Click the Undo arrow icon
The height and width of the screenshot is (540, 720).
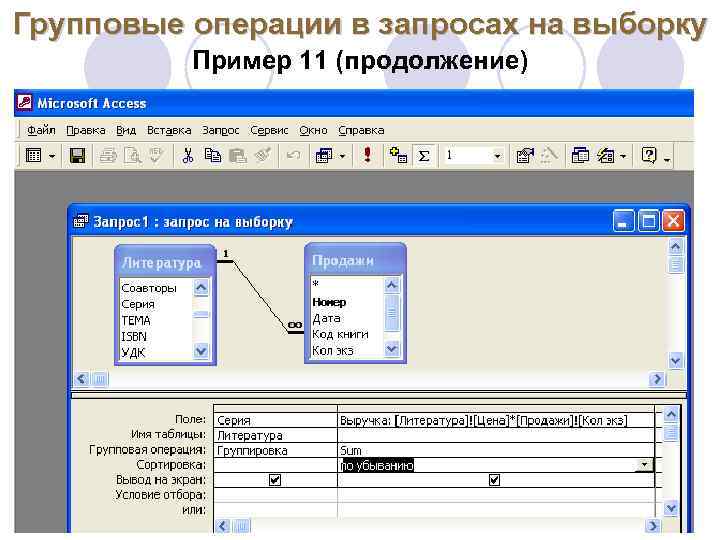pos(294,155)
